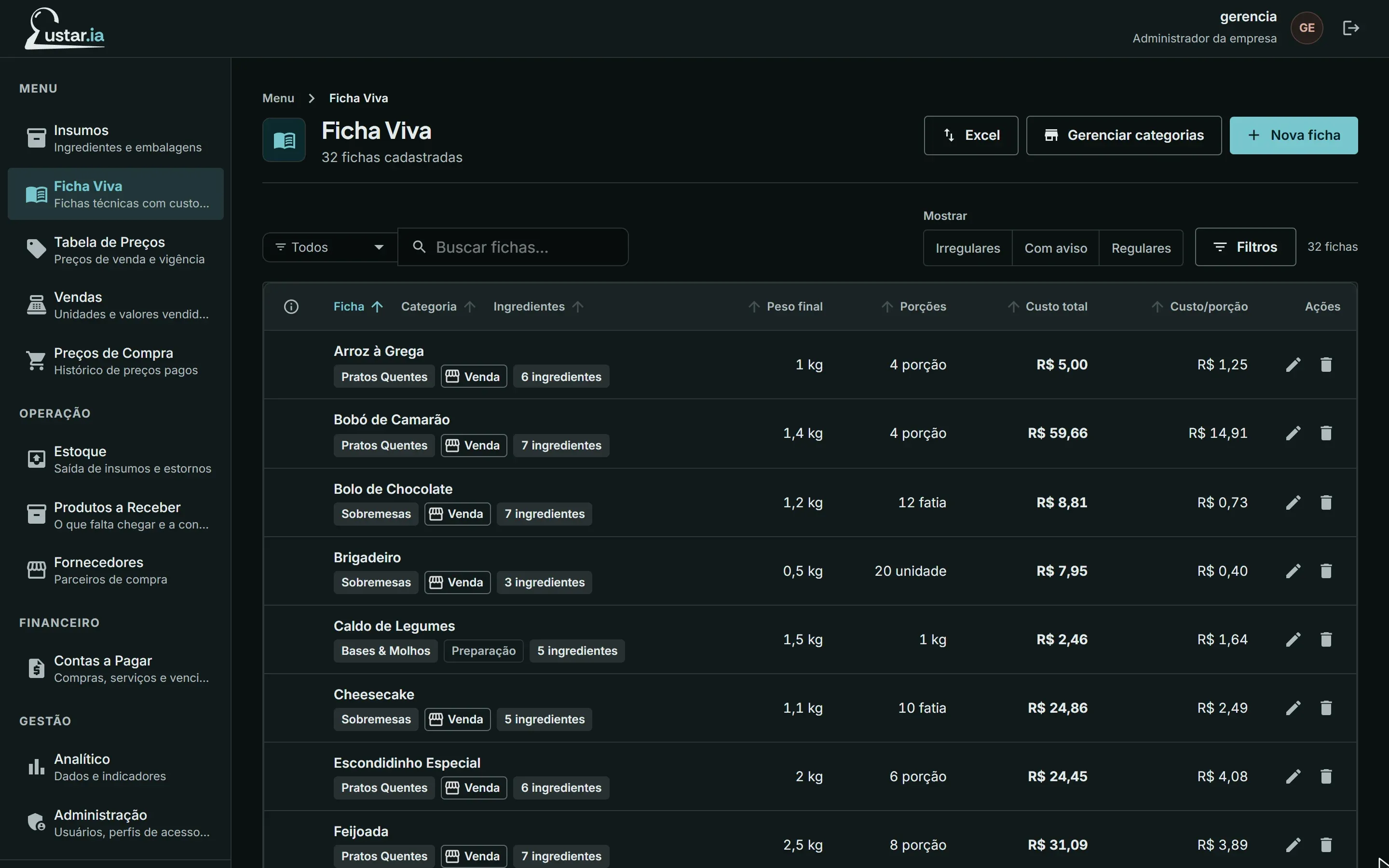This screenshot has height=868, width=1389.
Task: Sort by Custo total column
Action: [1047, 307]
